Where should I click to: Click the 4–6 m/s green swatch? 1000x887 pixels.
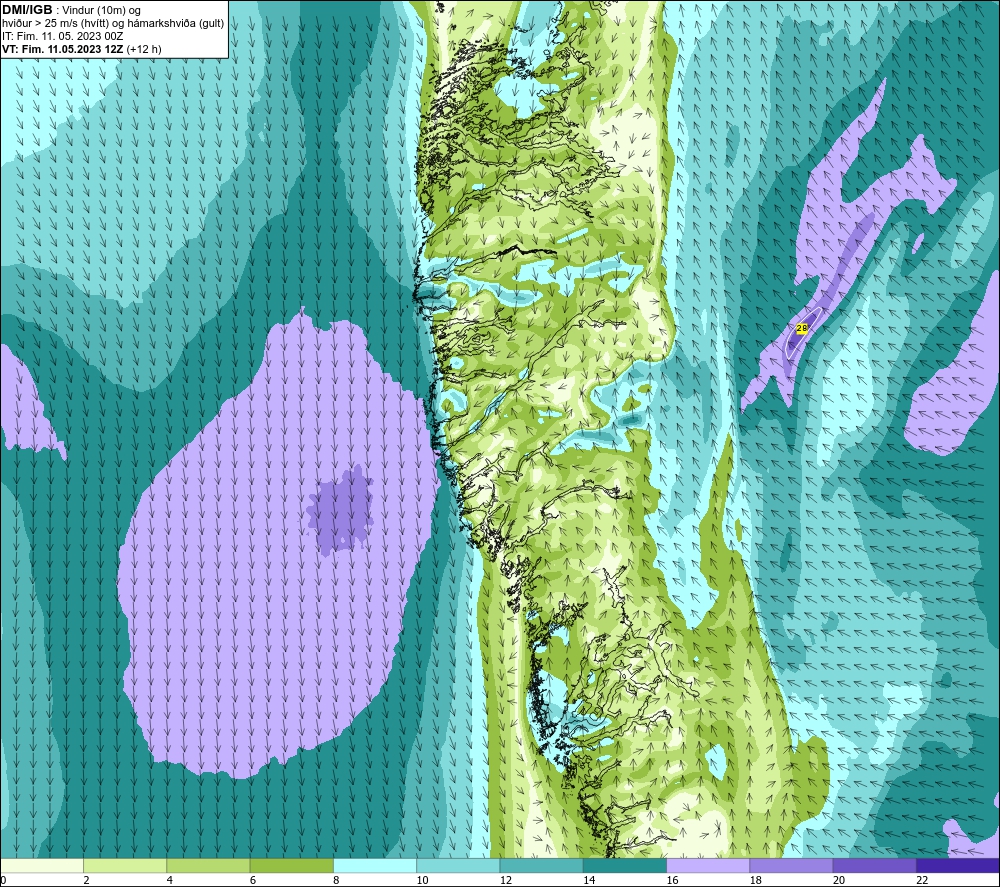click(209, 865)
